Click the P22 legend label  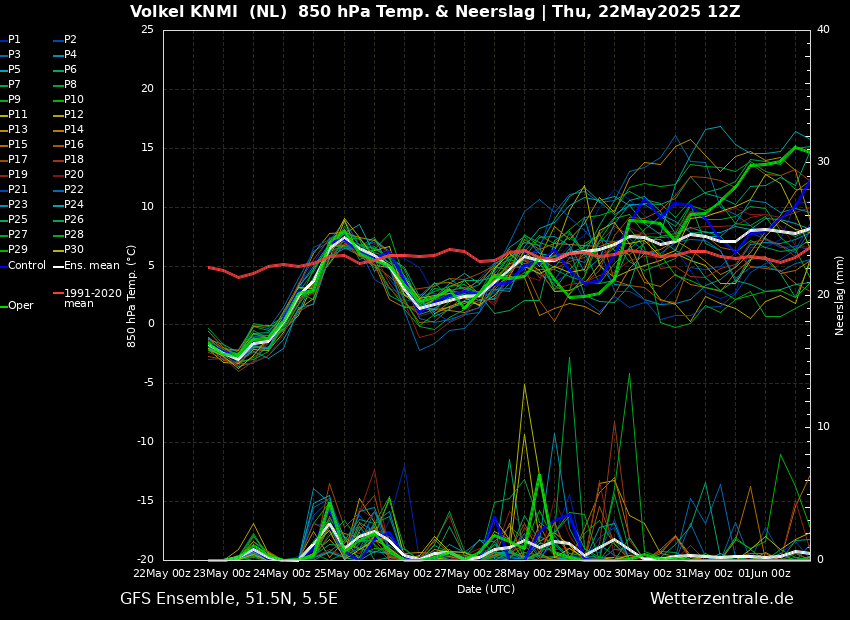[x=74, y=190]
